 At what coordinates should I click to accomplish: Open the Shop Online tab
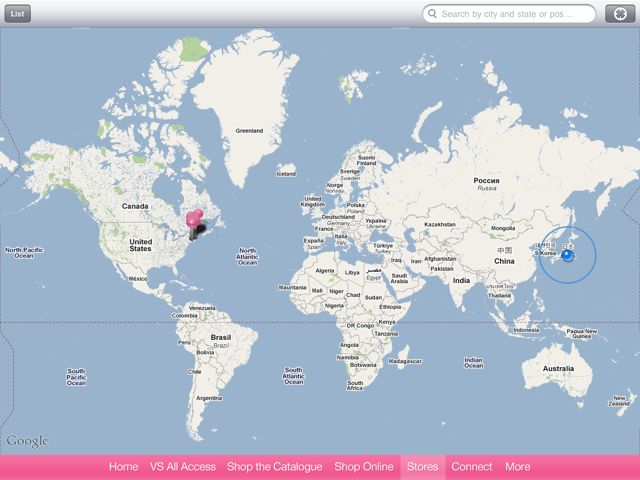(x=364, y=467)
